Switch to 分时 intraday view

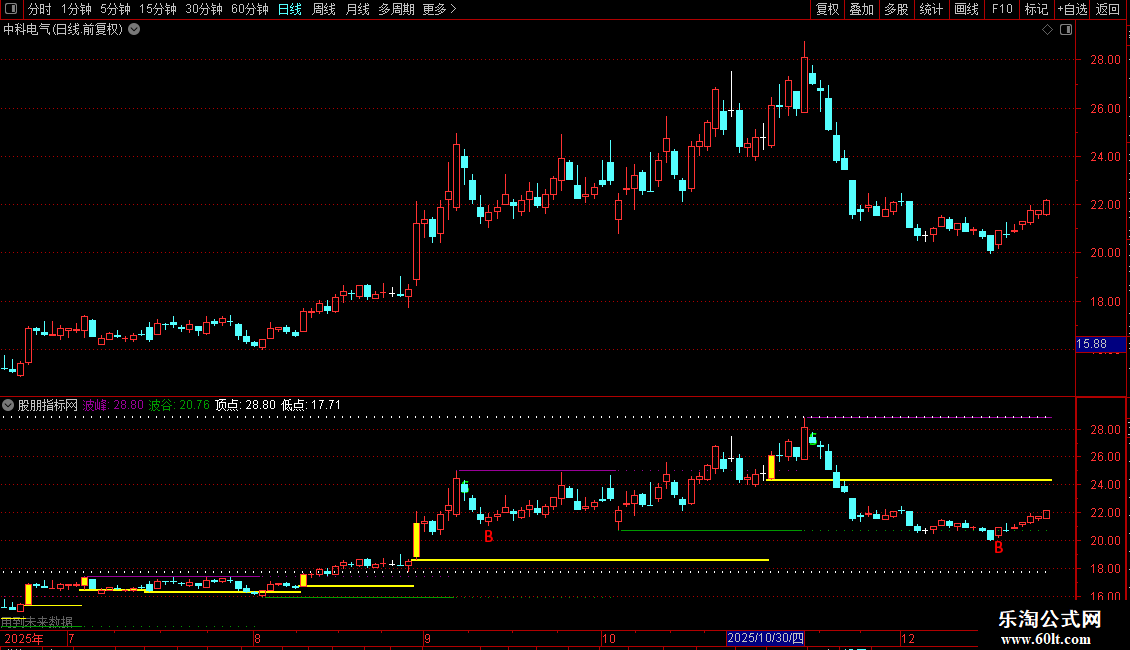click(x=40, y=9)
